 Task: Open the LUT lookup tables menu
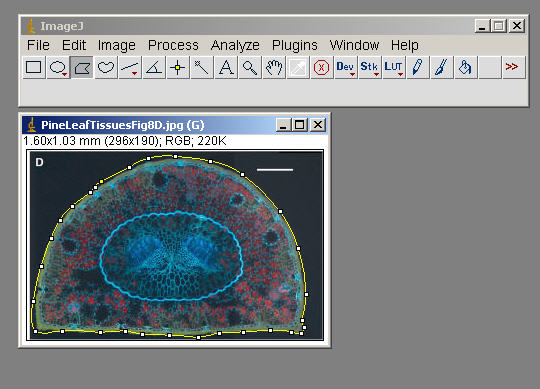click(x=394, y=67)
